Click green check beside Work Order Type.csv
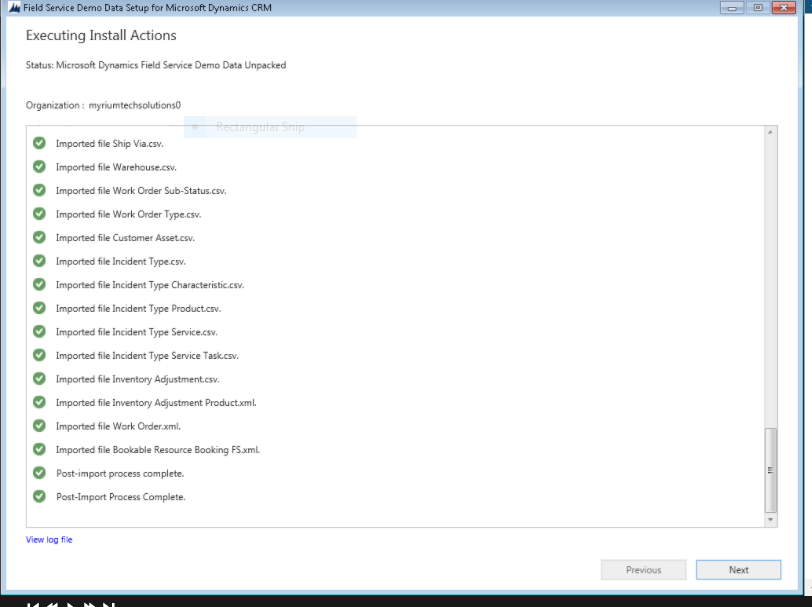The image size is (812, 607). [x=39, y=214]
